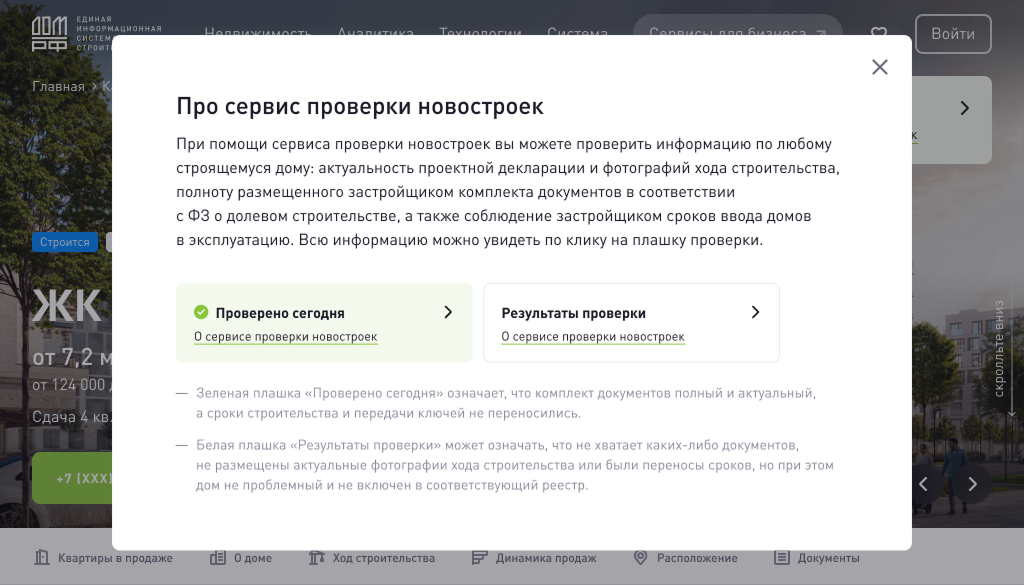
Task: Click the Расположение map pin icon
Action: 641,558
